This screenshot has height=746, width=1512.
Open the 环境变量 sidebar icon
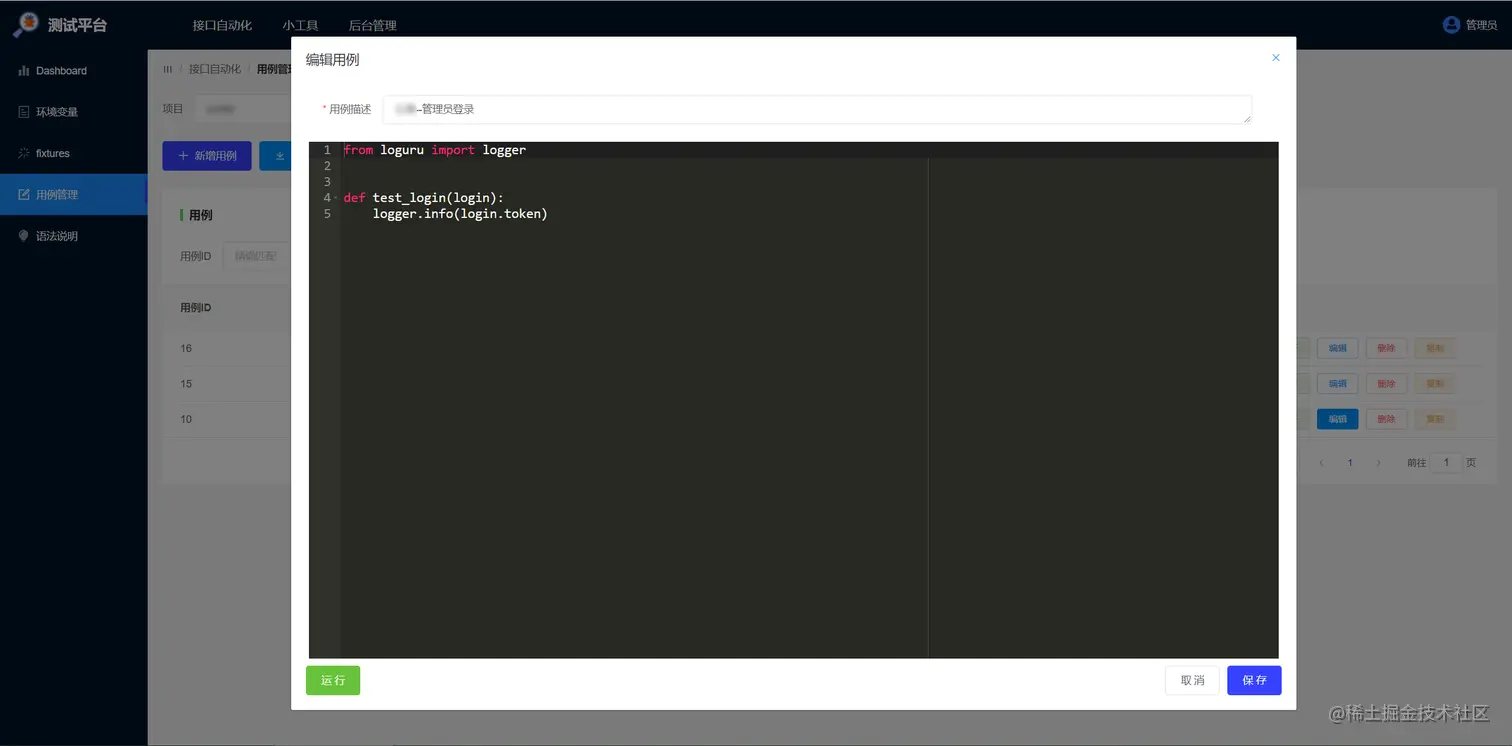point(24,112)
